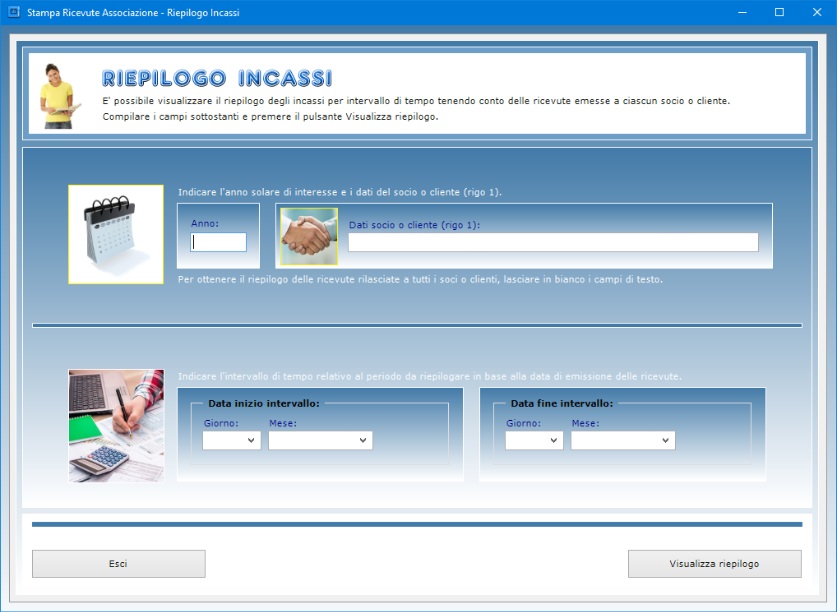The image size is (837, 612).
Task: Open Giorno dropdown for Data fine intervallo
Action: tap(534, 441)
